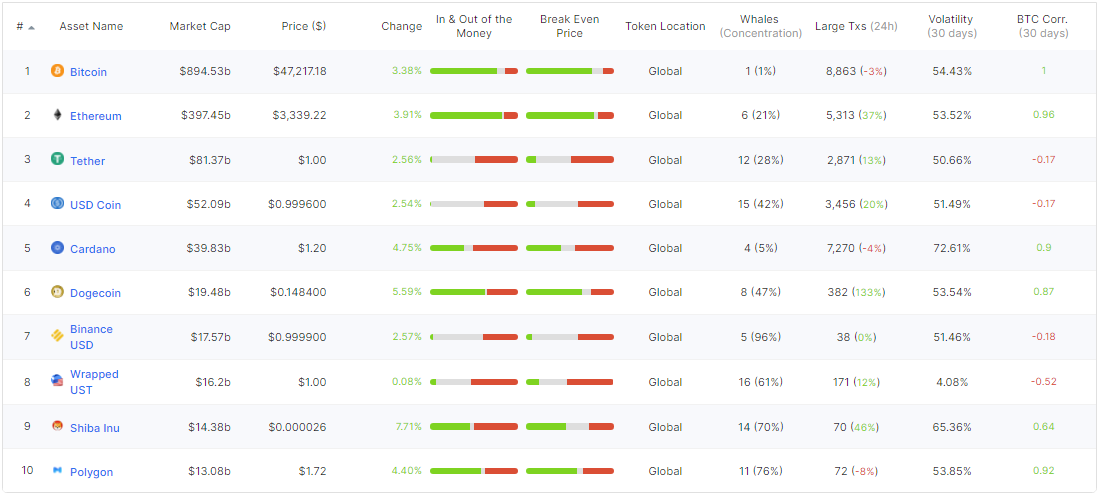Sort by Large Txs (24h) header
The height and width of the screenshot is (496, 1099).
tap(856, 26)
